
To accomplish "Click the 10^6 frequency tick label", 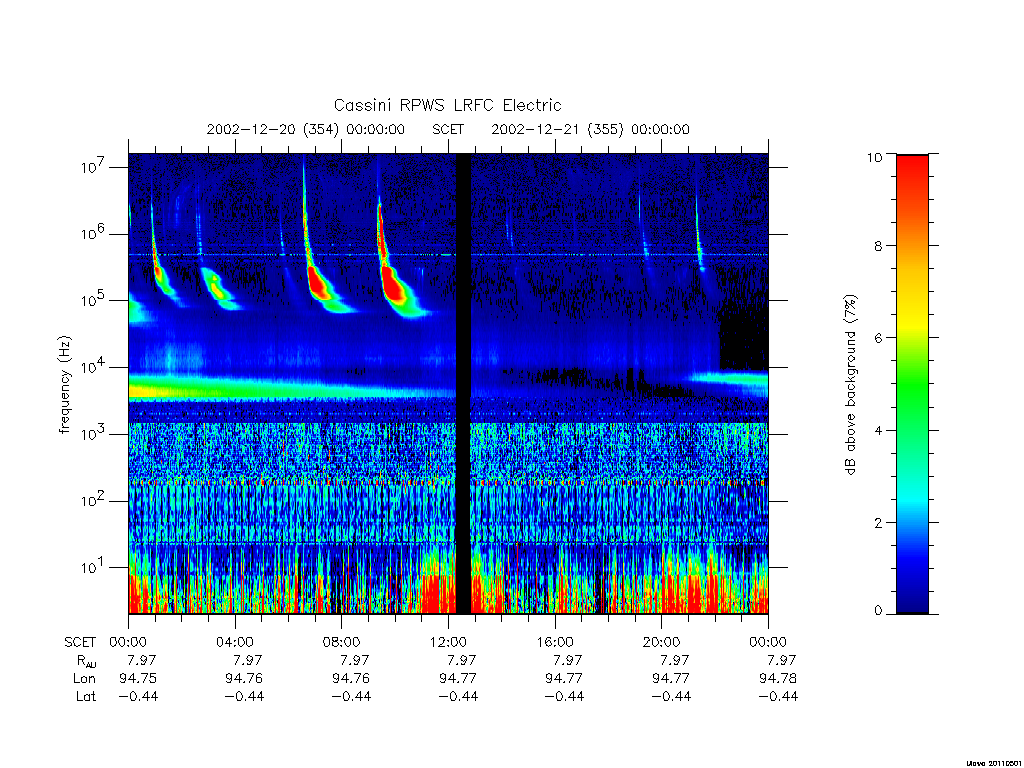I will point(94,232).
